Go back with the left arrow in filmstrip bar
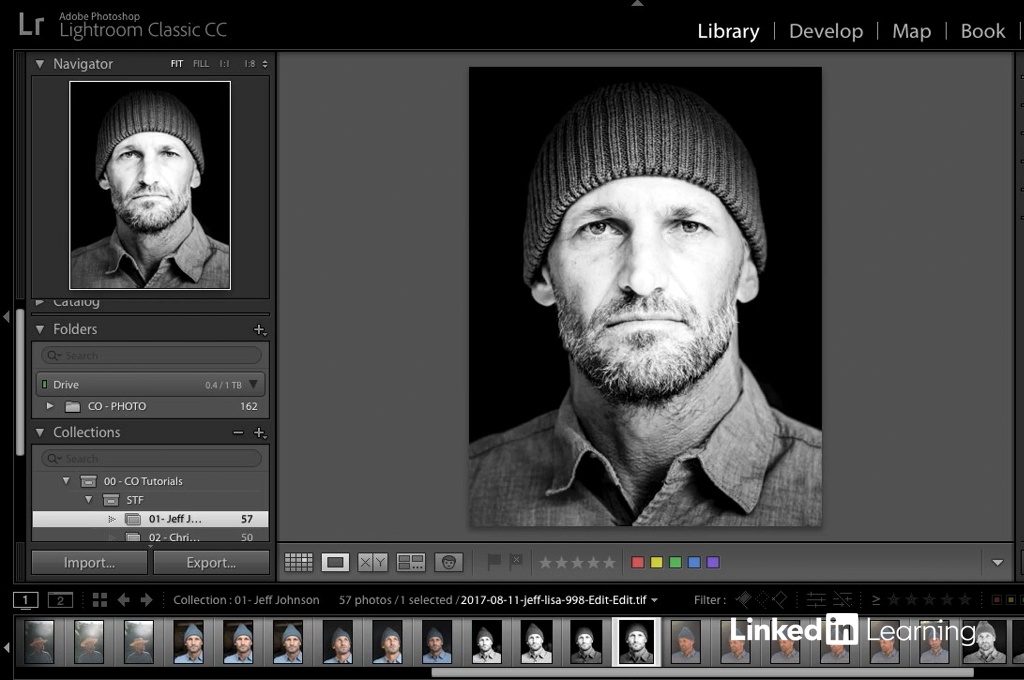The height and width of the screenshot is (680, 1024). click(x=124, y=600)
